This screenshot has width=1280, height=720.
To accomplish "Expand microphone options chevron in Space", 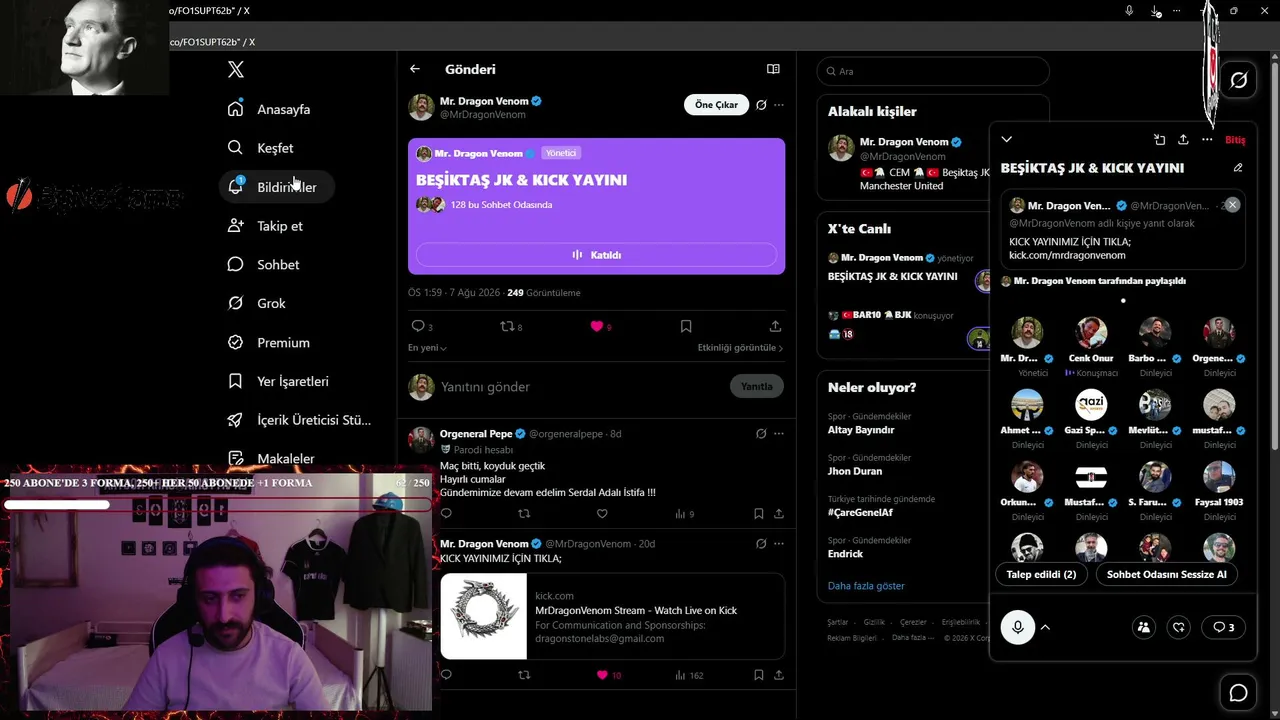I will click(1045, 627).
